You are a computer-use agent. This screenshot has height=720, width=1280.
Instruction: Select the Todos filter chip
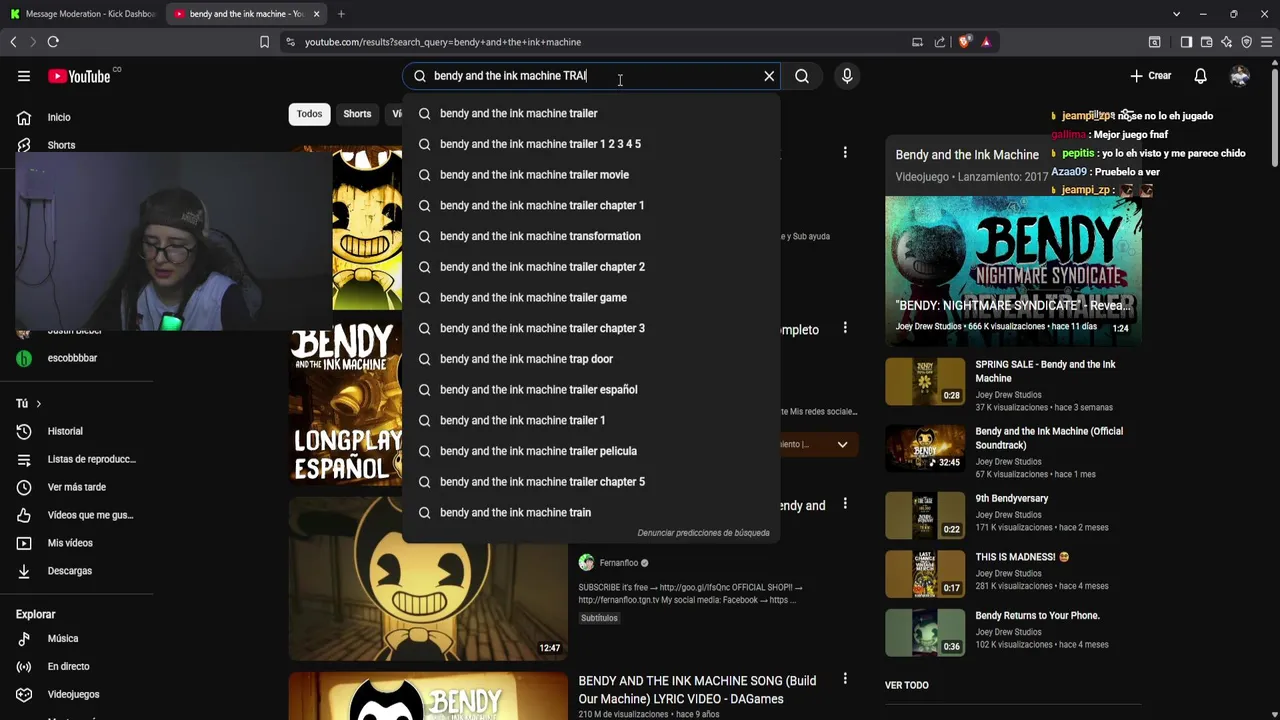pyautogui.click(x=309, y=114)
